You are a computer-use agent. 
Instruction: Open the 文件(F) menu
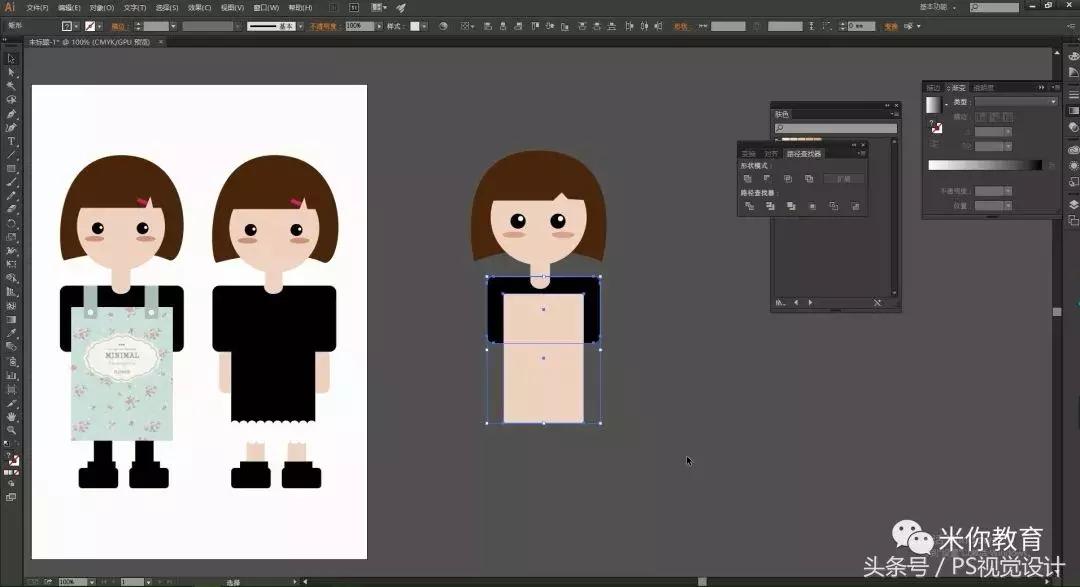[x=38, y=7]
